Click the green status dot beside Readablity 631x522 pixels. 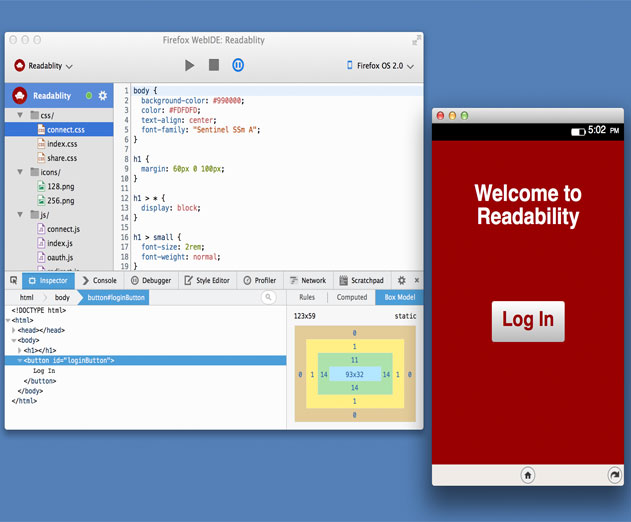89,95
